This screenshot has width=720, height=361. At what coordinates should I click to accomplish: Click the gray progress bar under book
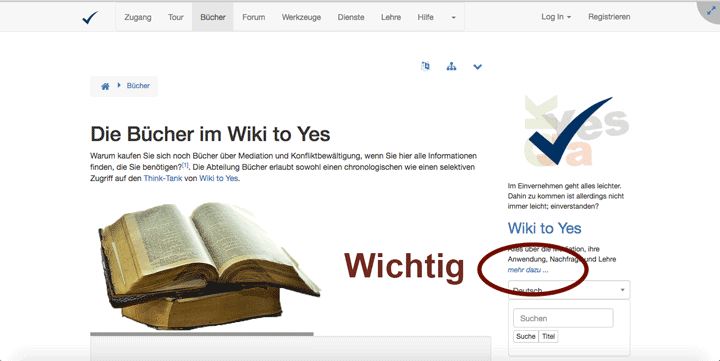(x=202, y=334)
